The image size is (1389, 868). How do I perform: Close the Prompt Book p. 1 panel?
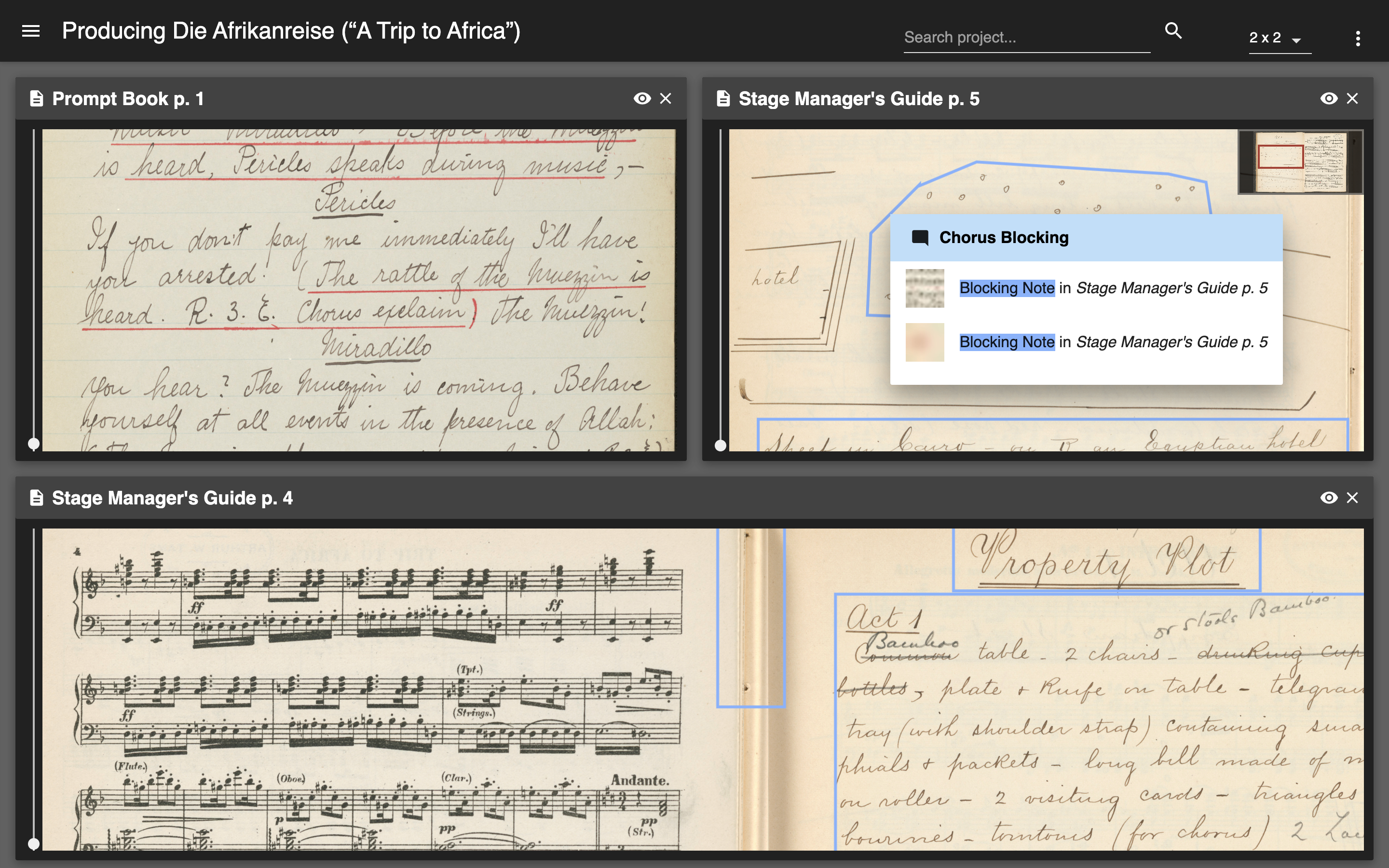666,99
